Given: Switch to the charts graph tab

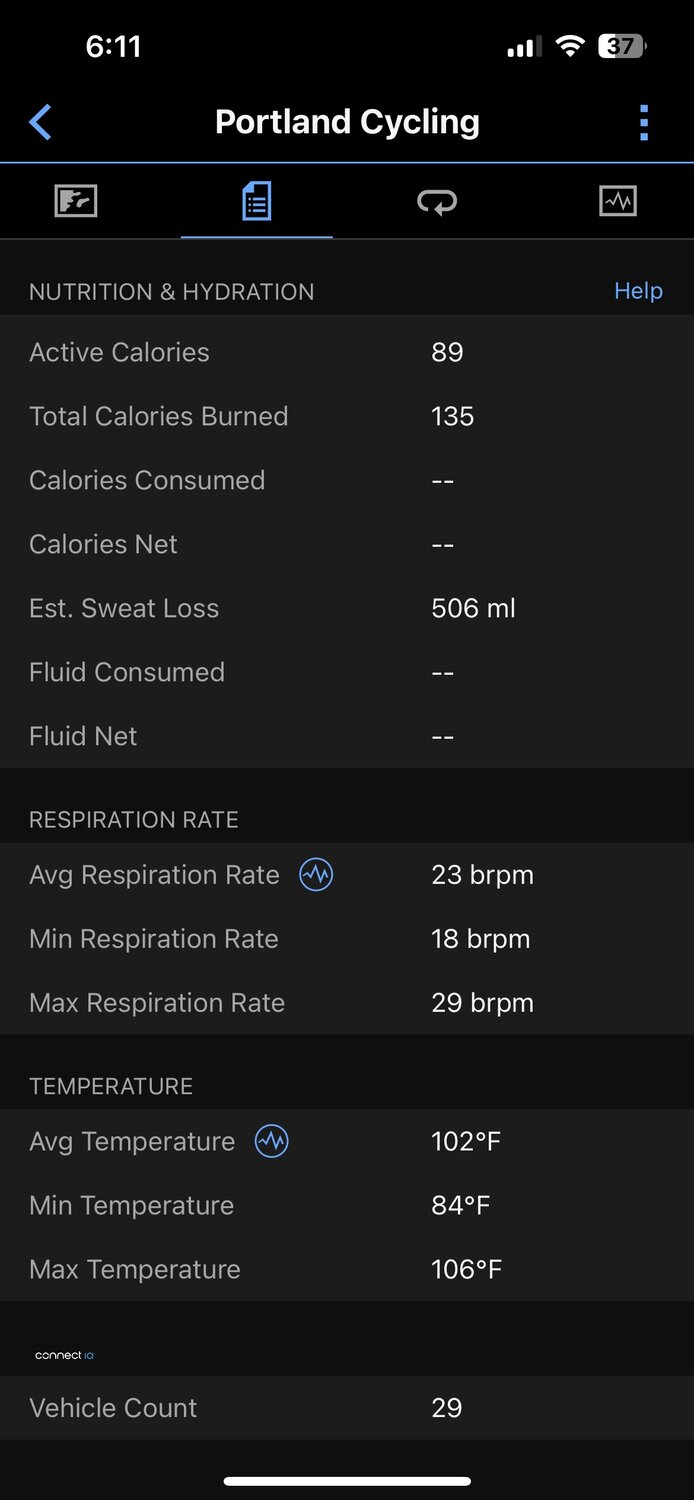Looking at the screenshot, I should point(618,201).
